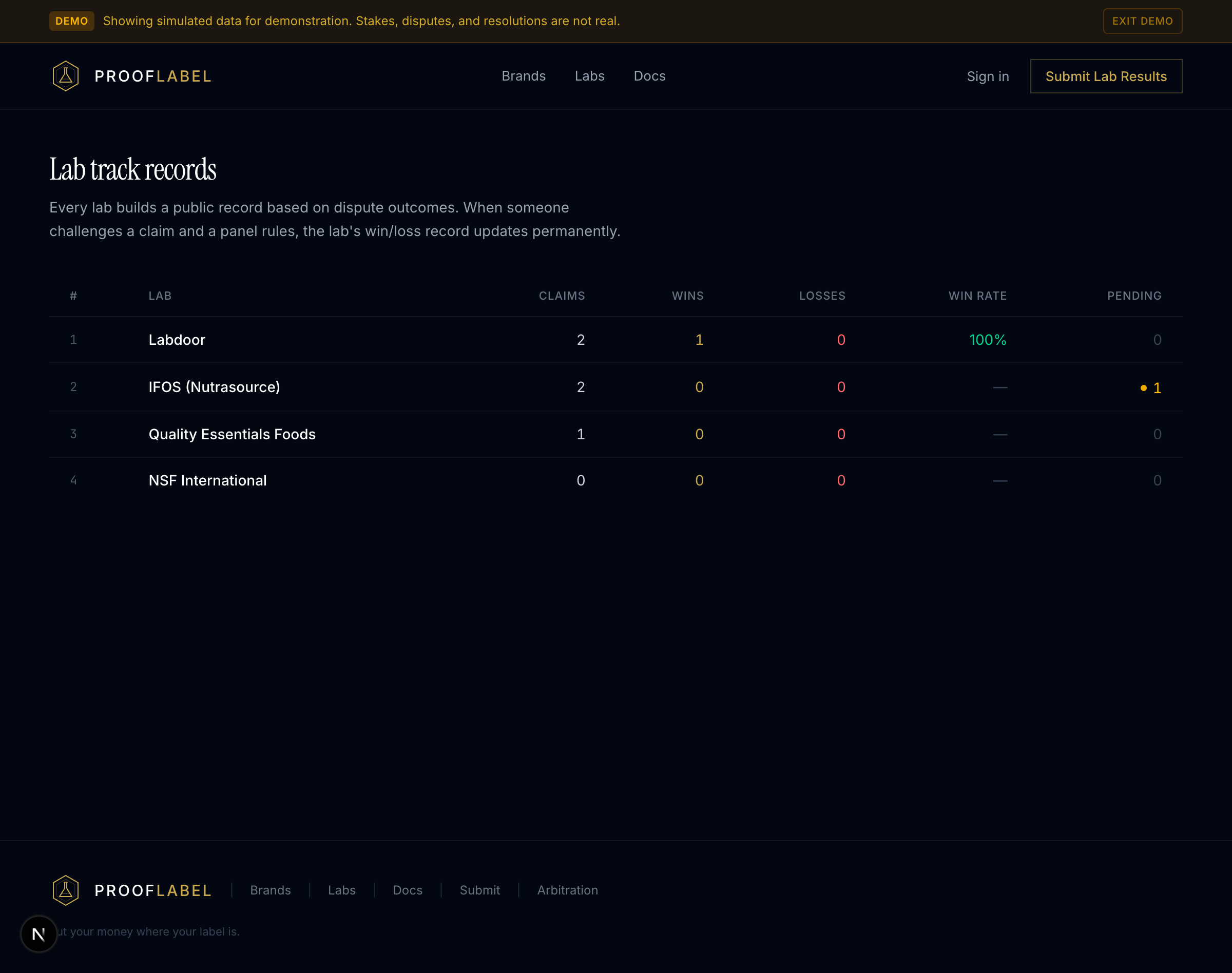Click the EXIT DEMO button
The height and width of the screenshot is (973, 1232).
tap(1142, 21)
